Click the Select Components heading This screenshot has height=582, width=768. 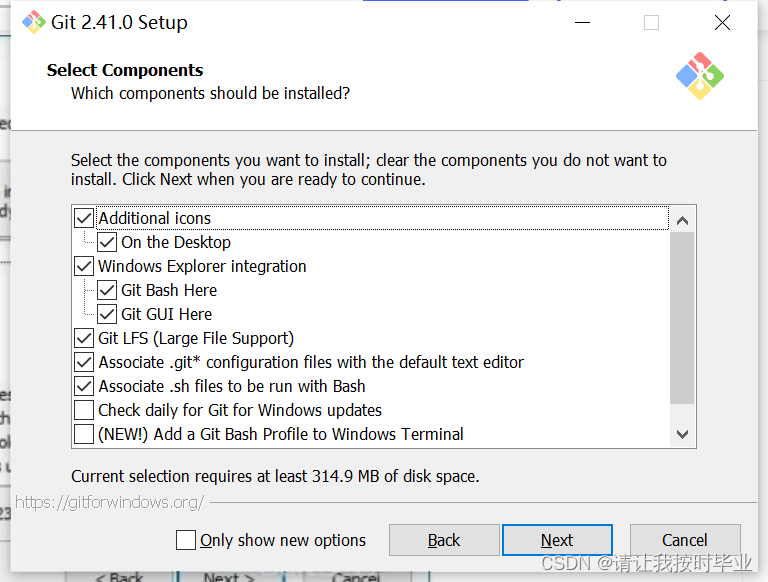pos(125,70)
